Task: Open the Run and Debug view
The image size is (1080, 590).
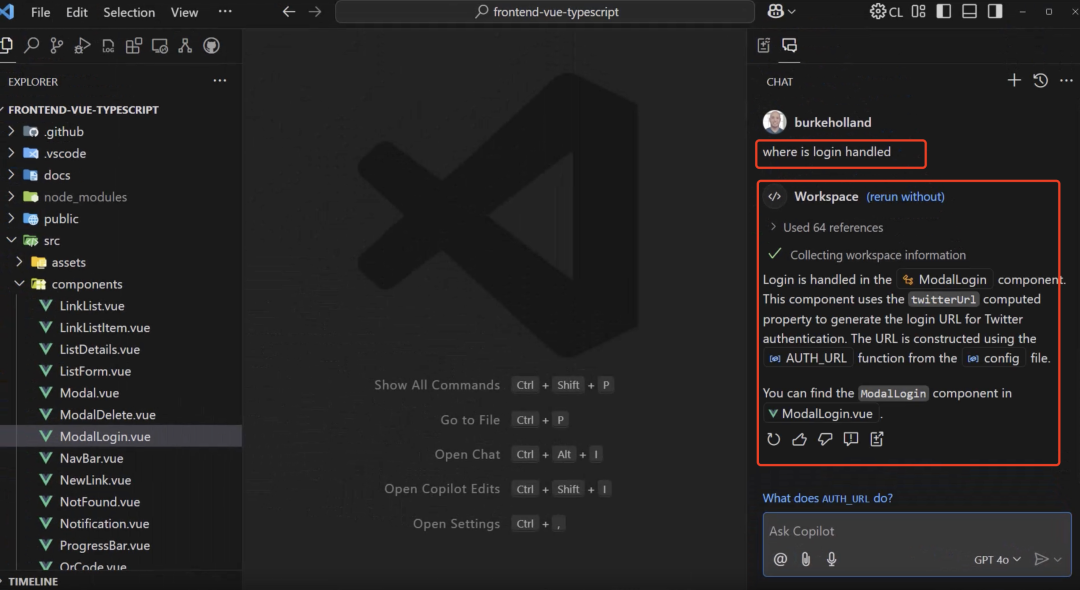Action: pyautogui.click(x=82, y=45)
